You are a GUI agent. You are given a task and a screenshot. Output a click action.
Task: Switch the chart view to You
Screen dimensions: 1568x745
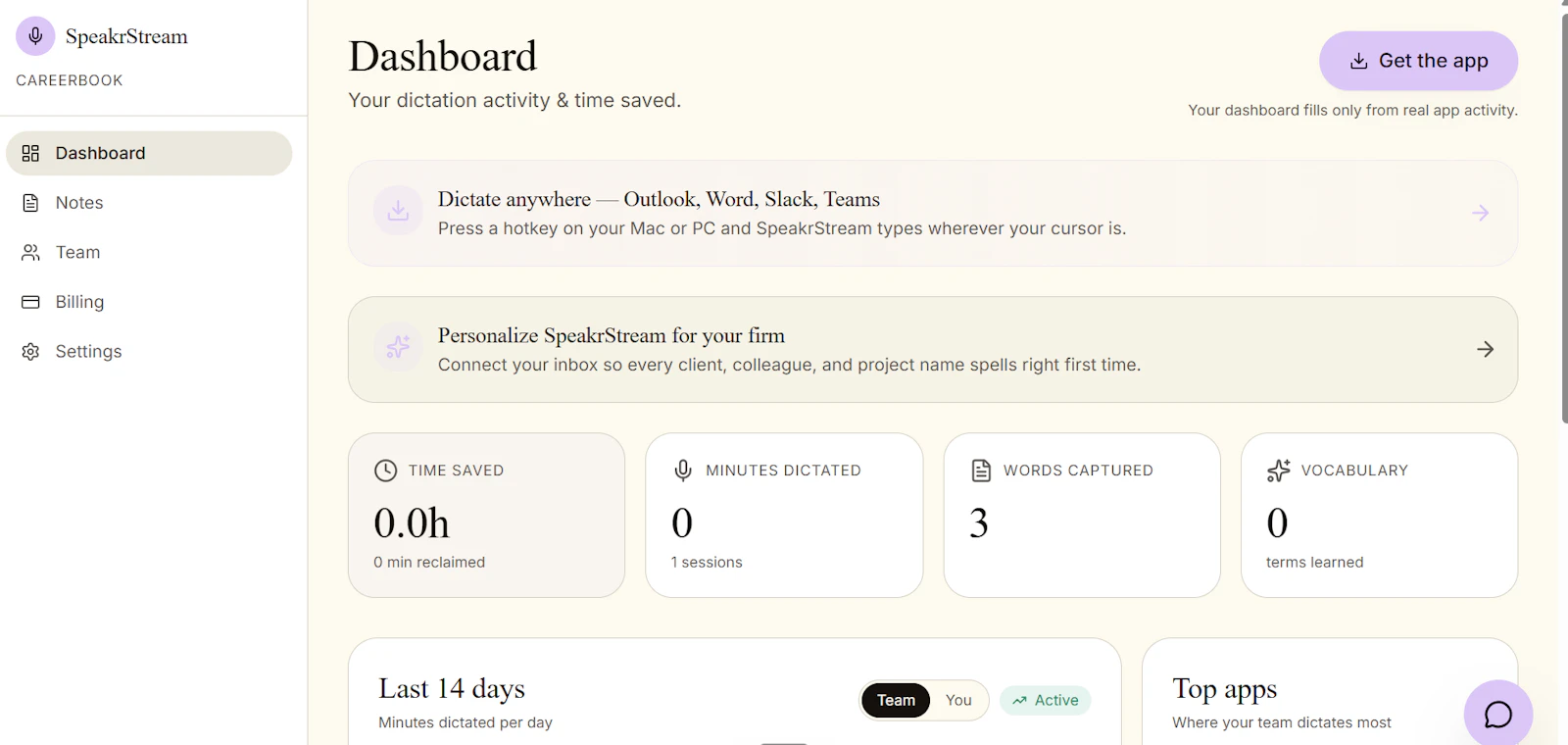tap(958, 700)
